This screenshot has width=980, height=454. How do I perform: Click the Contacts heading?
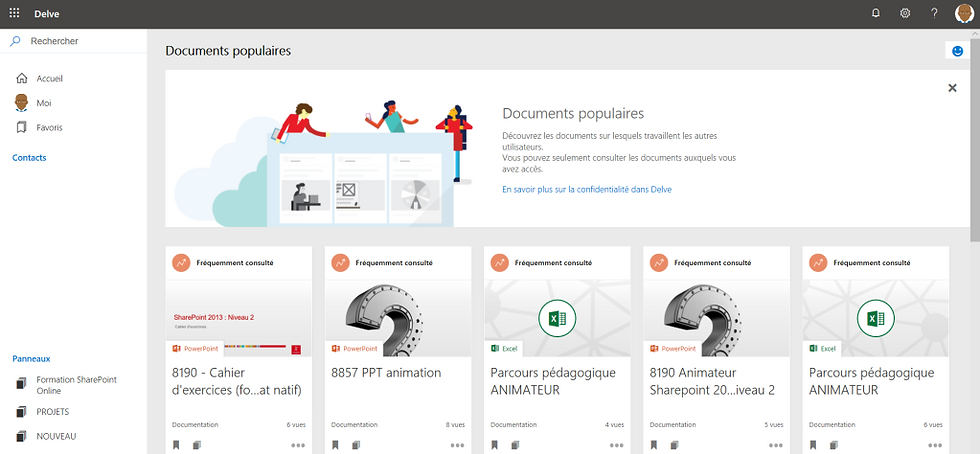point(29,158)
